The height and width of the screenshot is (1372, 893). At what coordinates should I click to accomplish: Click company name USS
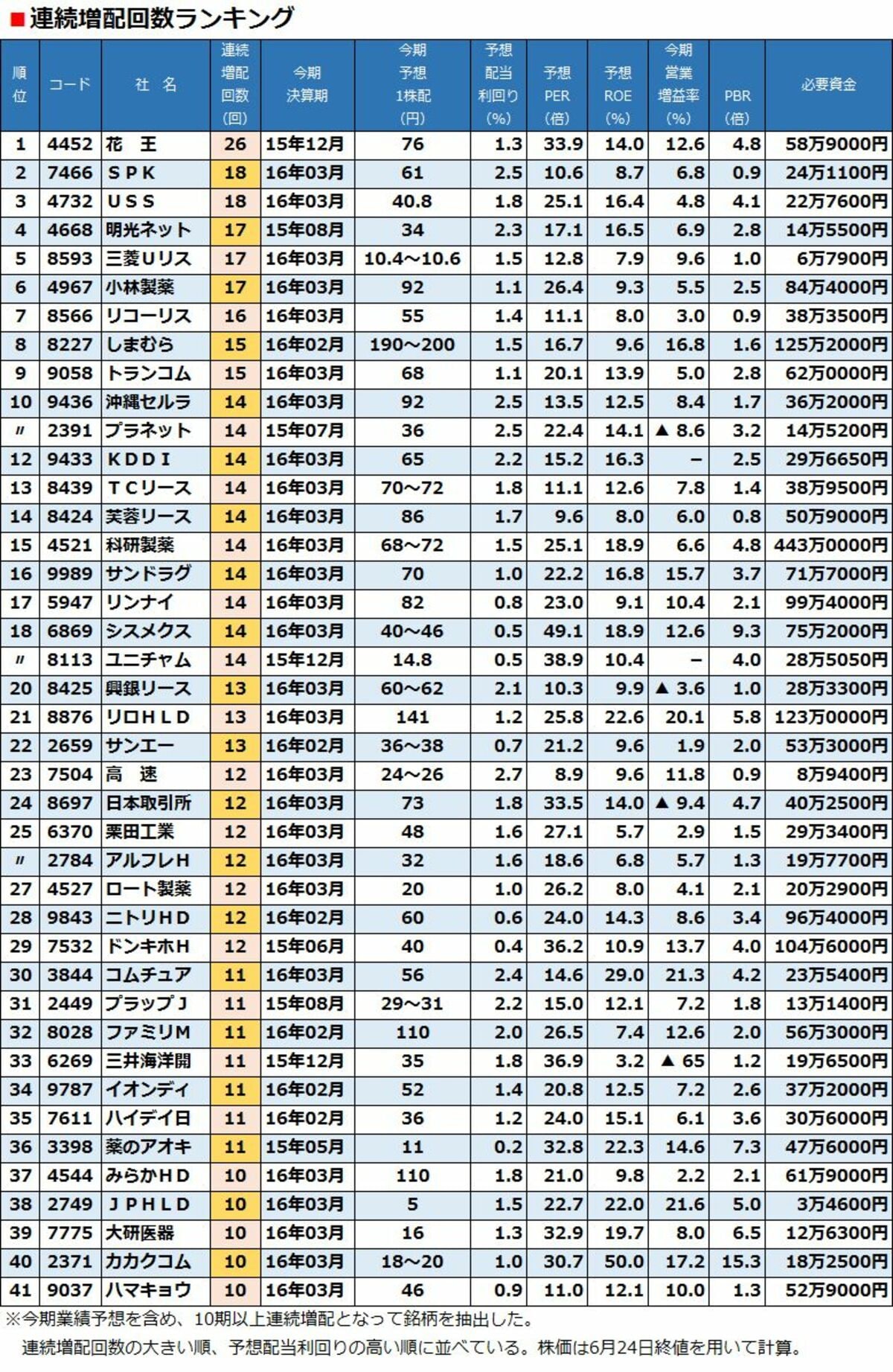point(131,202)
